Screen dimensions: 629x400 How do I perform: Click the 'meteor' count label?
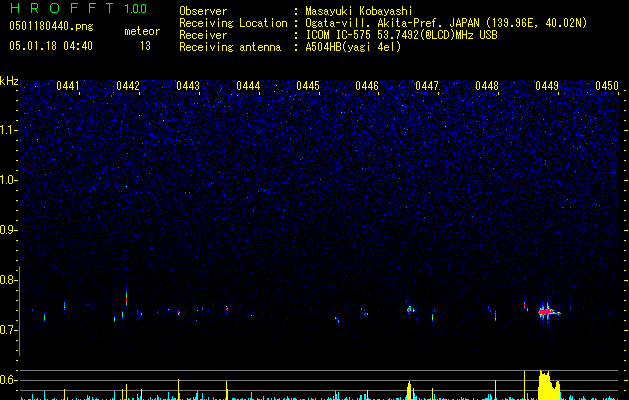[x=142, y=31]
